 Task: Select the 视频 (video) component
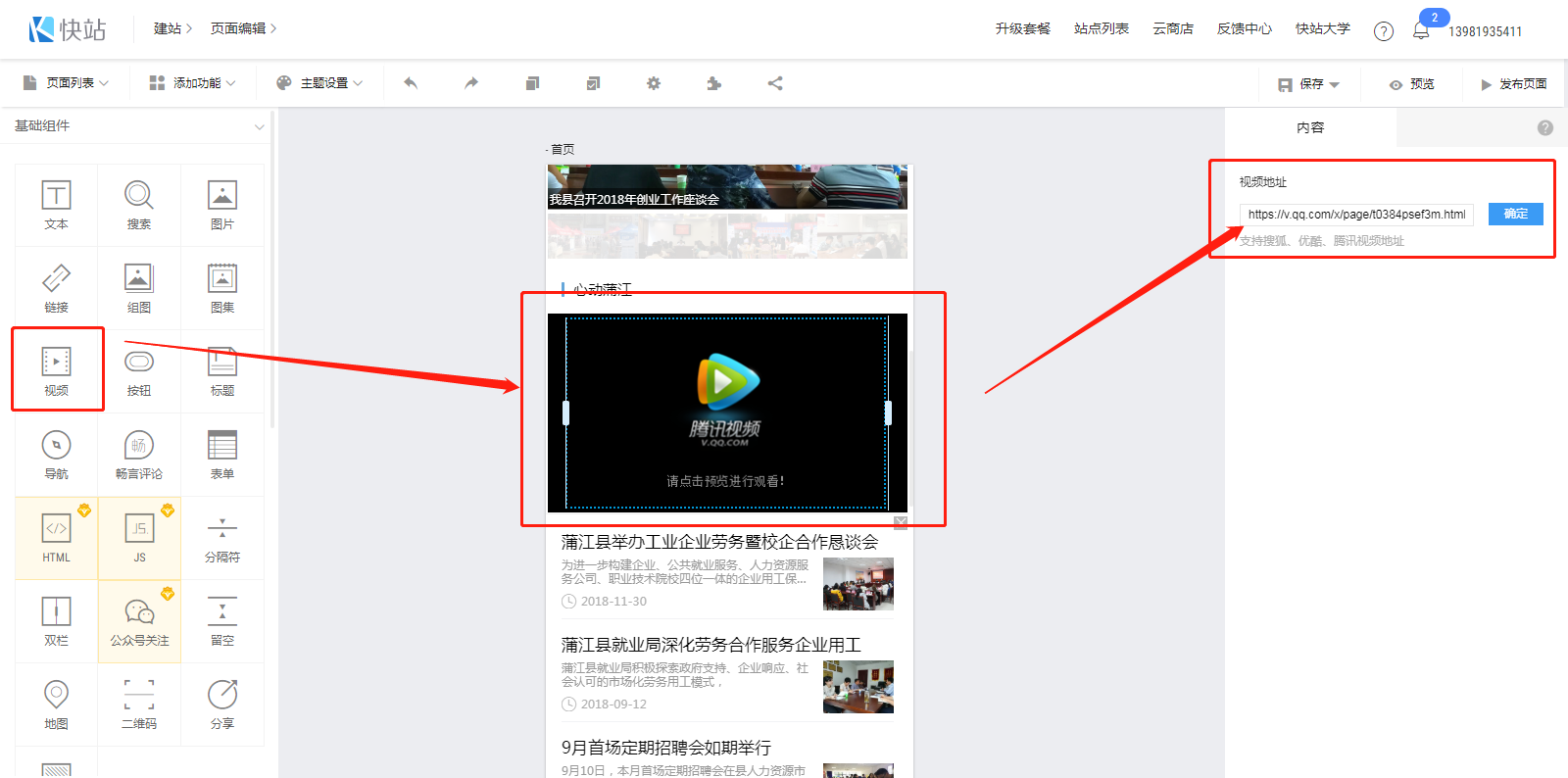pos(57,369)
